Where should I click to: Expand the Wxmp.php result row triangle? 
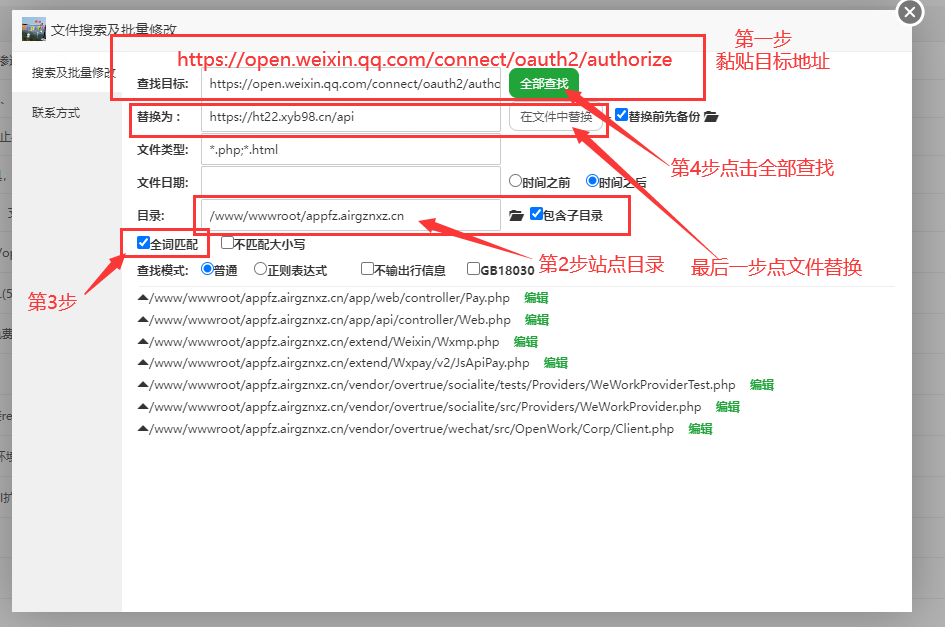[x=143, y=341]
